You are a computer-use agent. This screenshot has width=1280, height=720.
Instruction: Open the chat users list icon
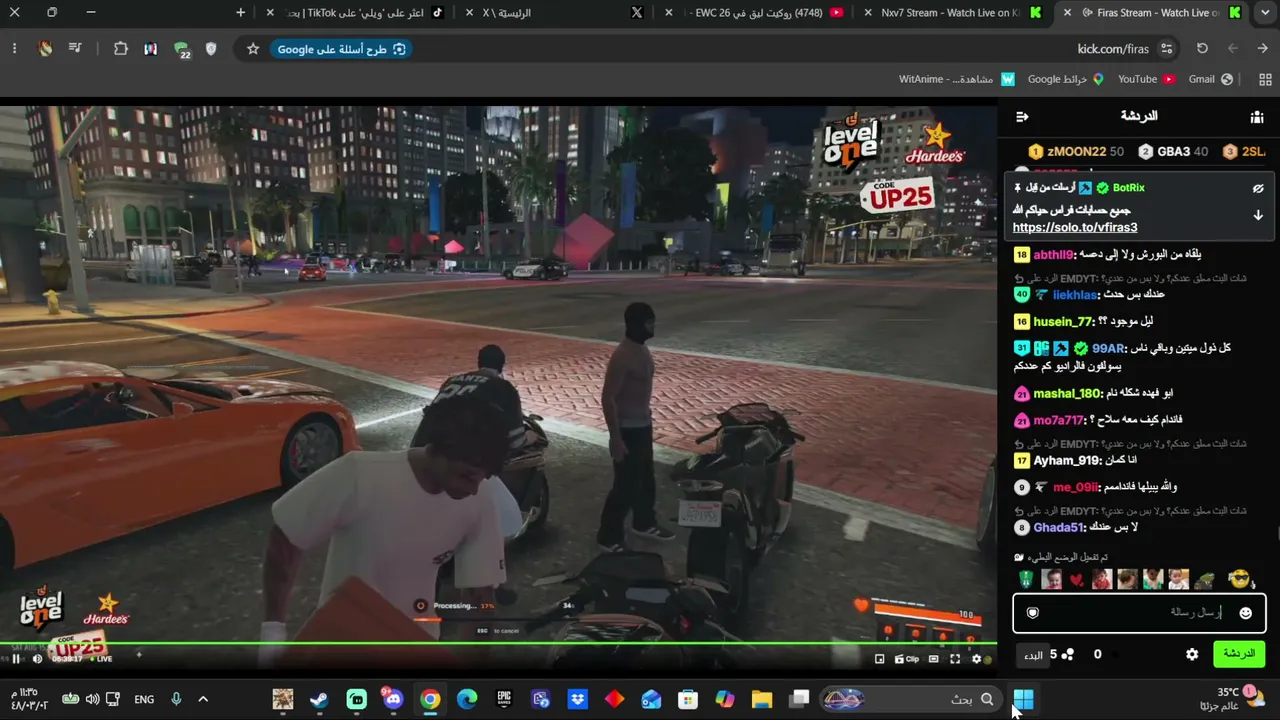1257,117
